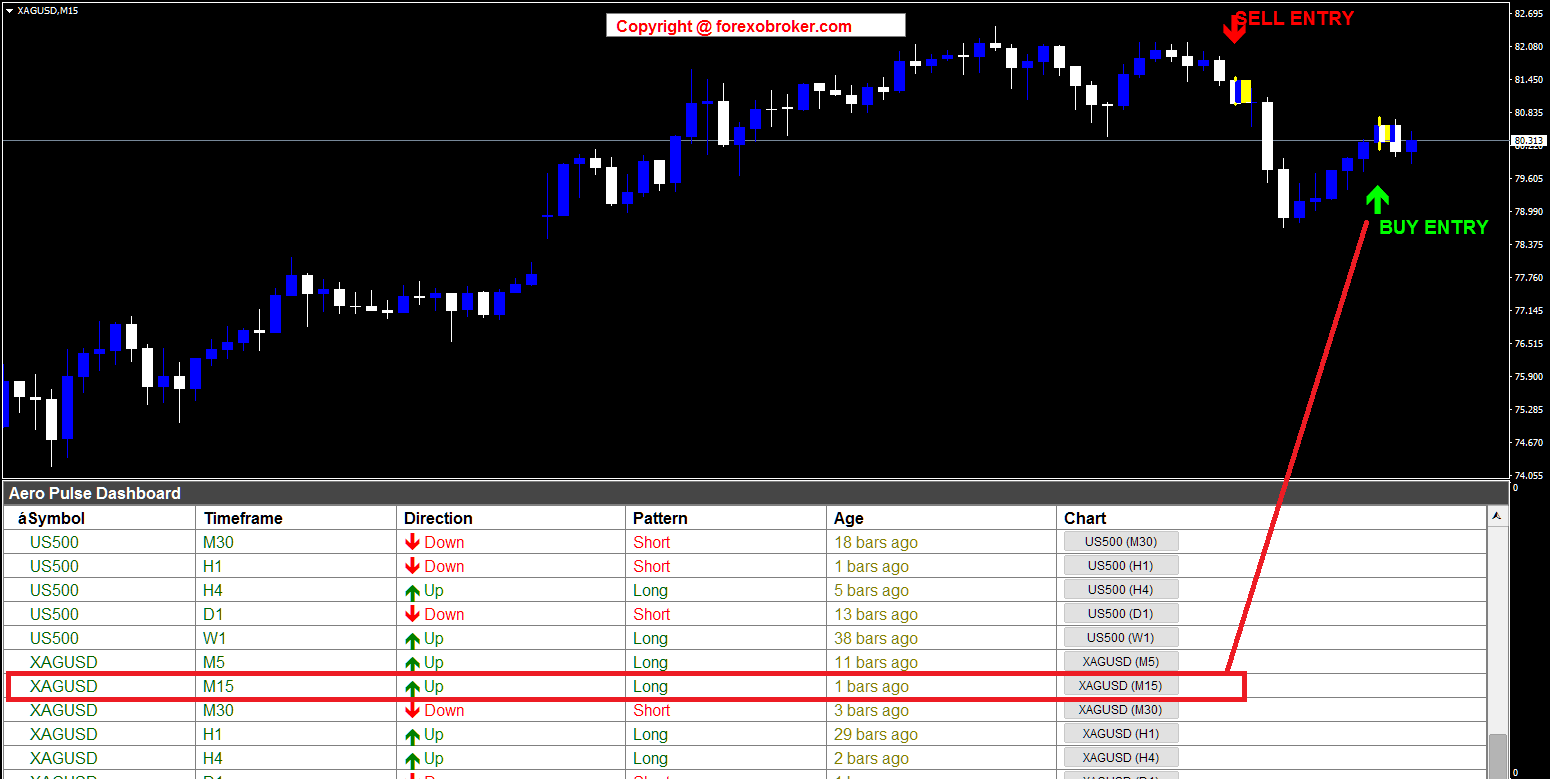Screen dimensions: 1550x779
Task: Open the US500 (M30) chart button
Action: click(x=1120, y=542)
